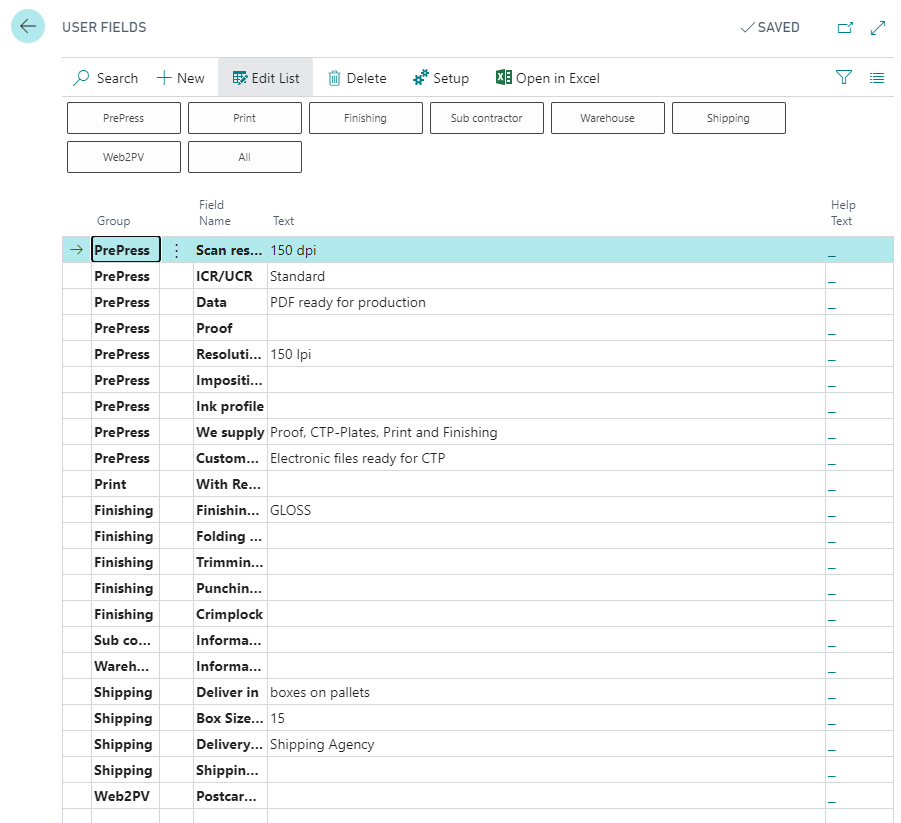Select the Punchin... field name cell
The height and width of the screenshot is (823, 901).
click(230, 588)
